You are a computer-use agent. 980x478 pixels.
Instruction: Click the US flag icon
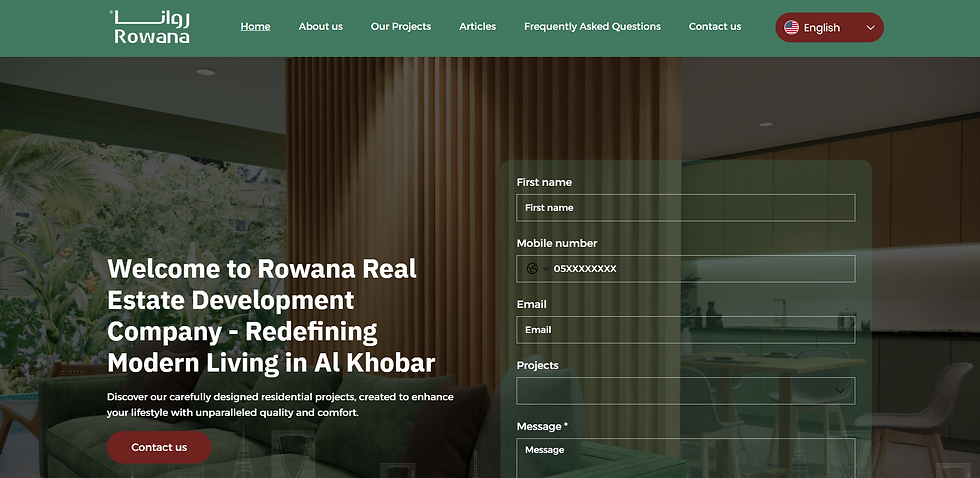[x=791, y=27]
